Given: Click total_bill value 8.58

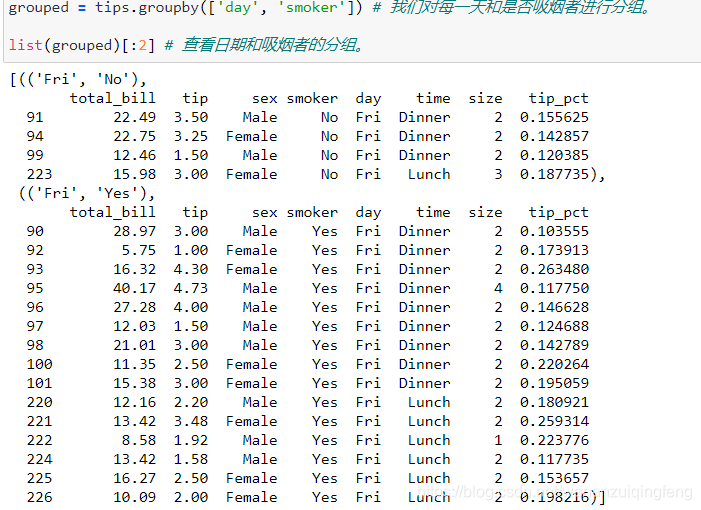Looking at the screenshot, I should click(x=139, y=440).
